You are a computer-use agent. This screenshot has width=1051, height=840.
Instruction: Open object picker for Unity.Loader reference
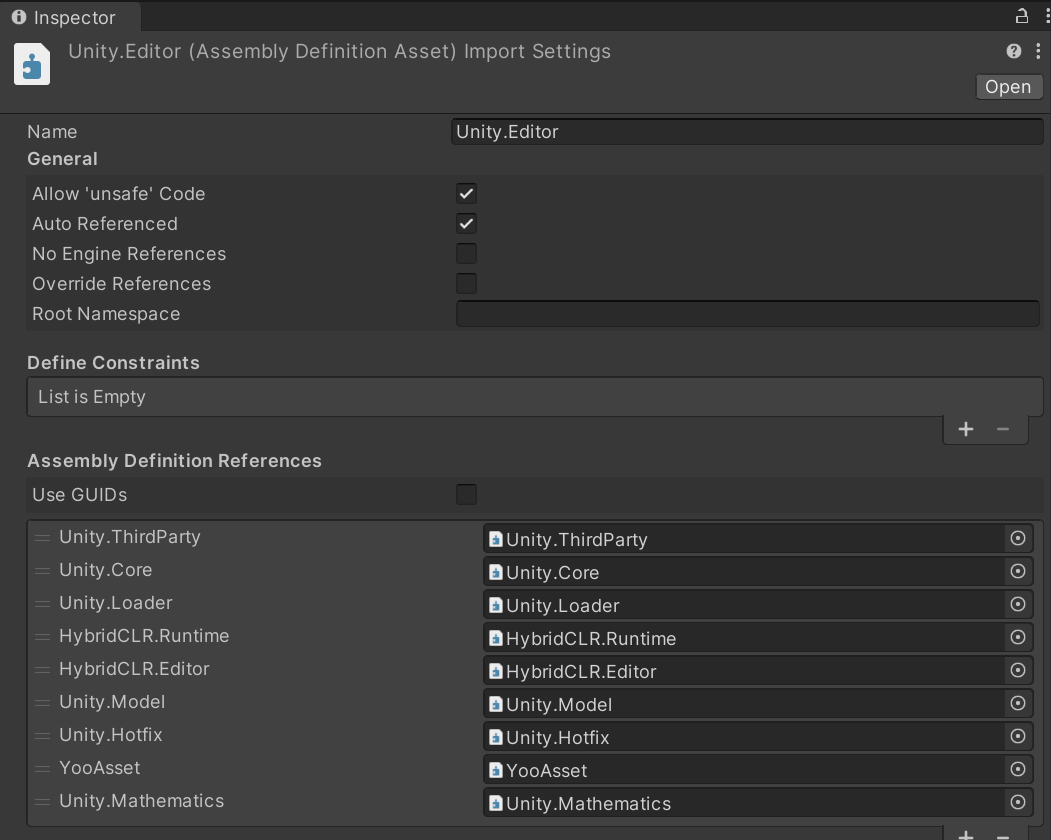[1017, 604]
